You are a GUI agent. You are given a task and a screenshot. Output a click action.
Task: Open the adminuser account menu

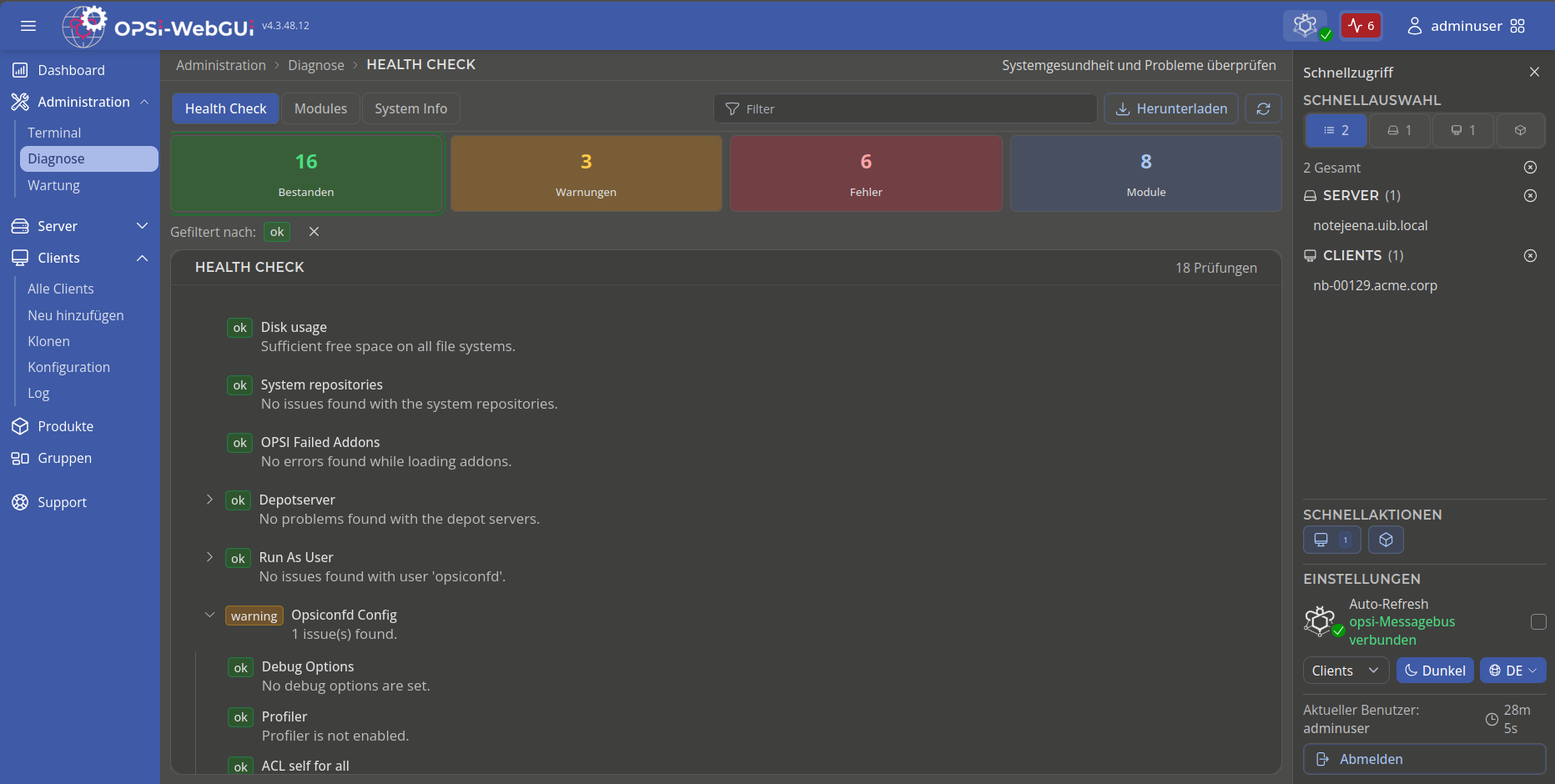coord(1456,26)
